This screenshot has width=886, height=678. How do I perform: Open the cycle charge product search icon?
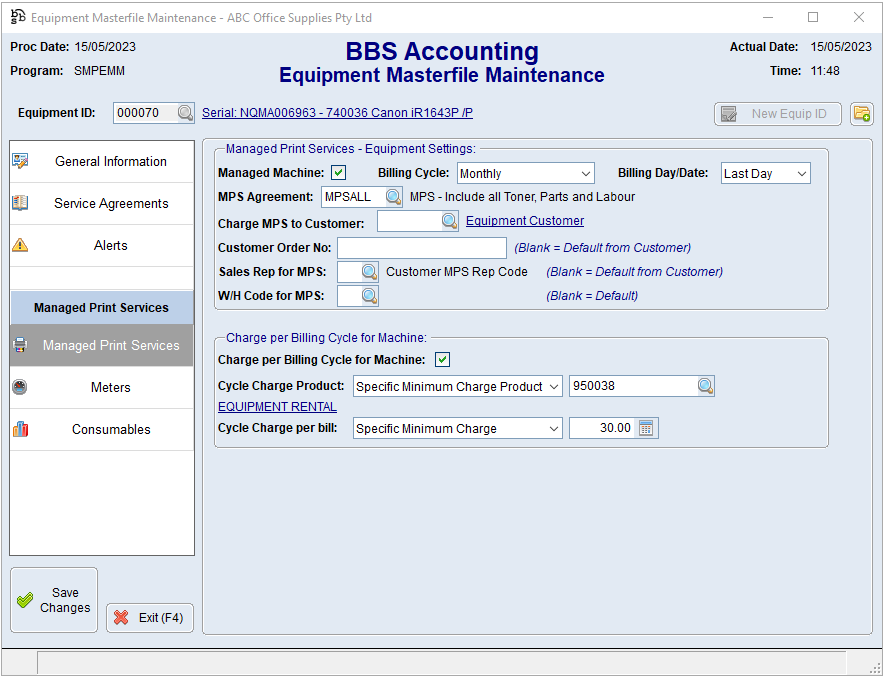click(x=705, y=387)
